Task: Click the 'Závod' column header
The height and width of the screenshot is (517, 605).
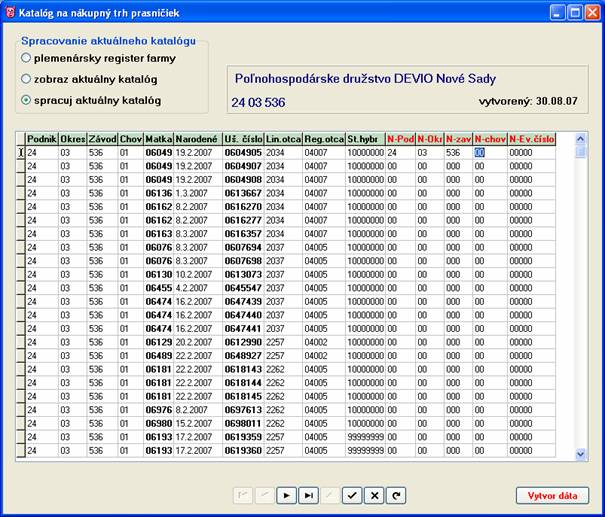Action: 103,139
